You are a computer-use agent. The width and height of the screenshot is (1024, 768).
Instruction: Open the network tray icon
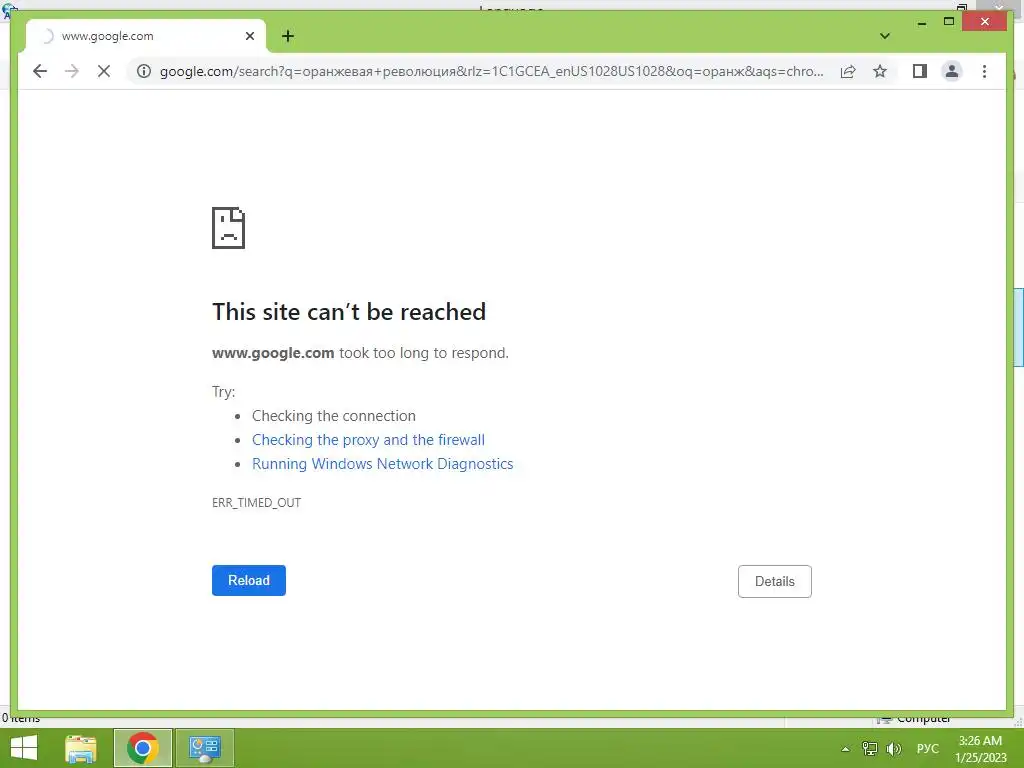point(870,748)
